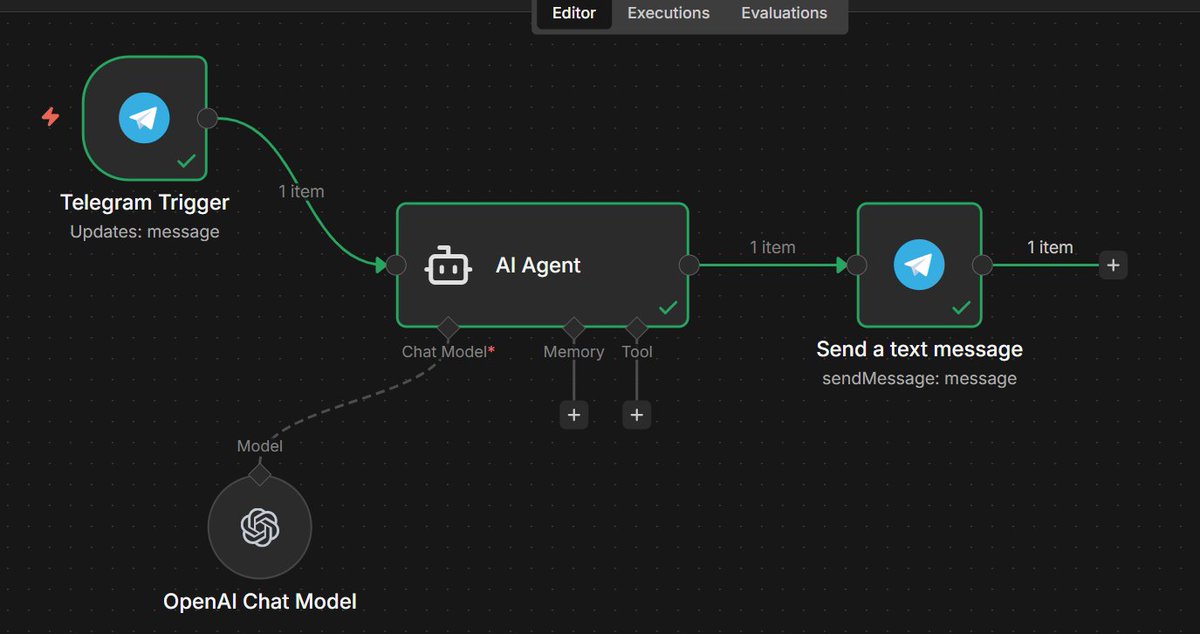Screen dimensions: 1200x634
Task: Click the Telegram Trigger label
Action: (145, 202)
